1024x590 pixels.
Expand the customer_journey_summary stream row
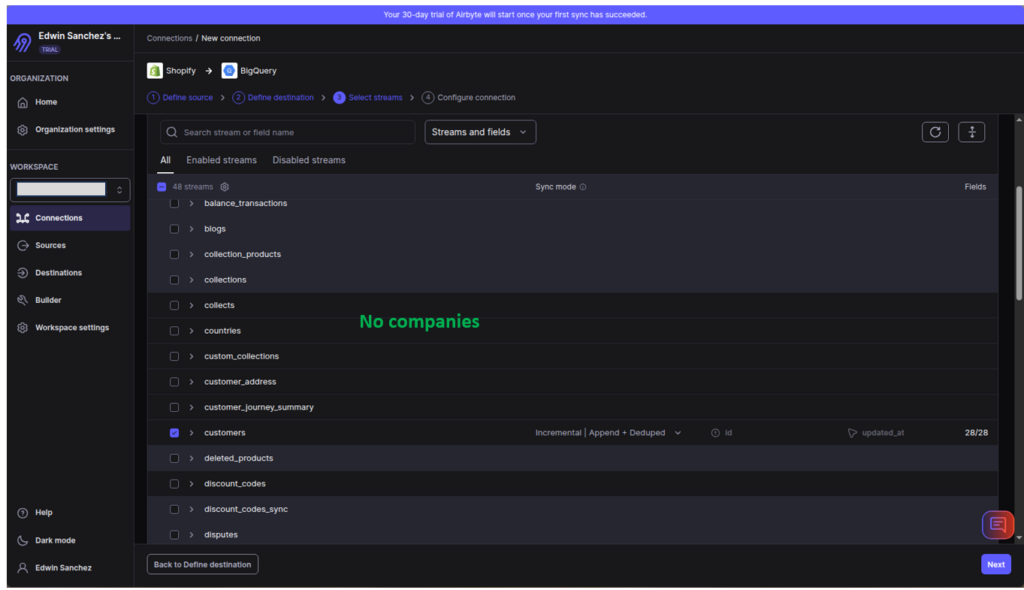[x=191, y=407]
